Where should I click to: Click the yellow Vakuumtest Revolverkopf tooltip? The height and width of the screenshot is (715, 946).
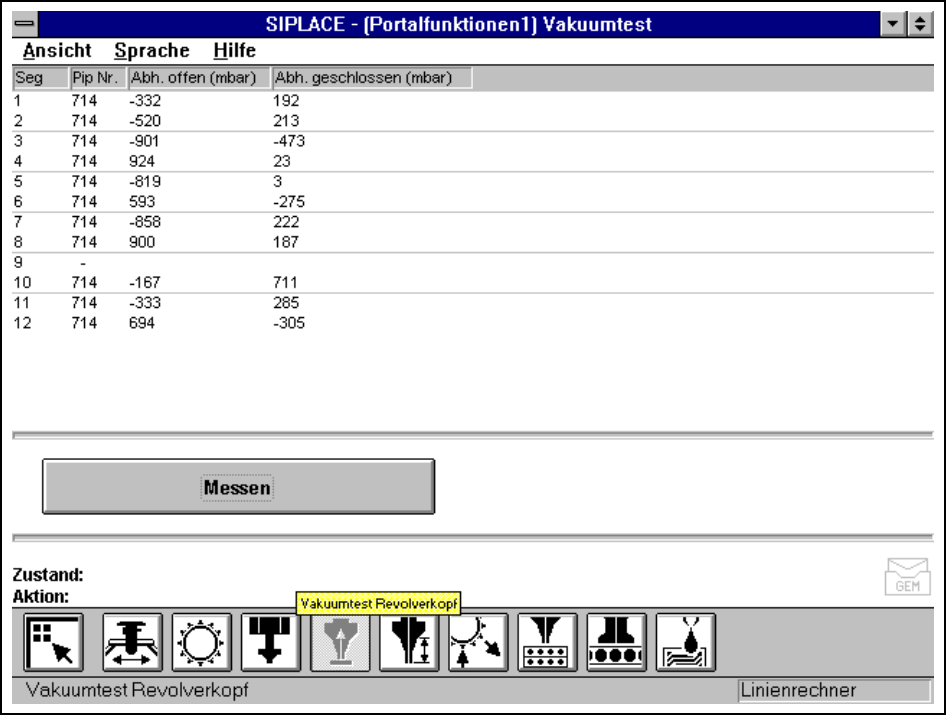pos(379,603)
